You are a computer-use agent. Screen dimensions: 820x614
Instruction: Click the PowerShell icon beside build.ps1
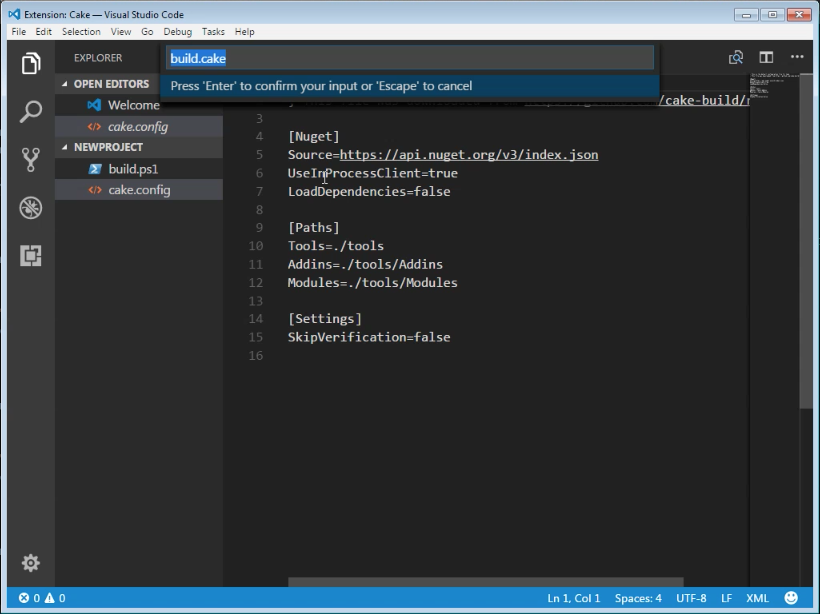[95, 169]
